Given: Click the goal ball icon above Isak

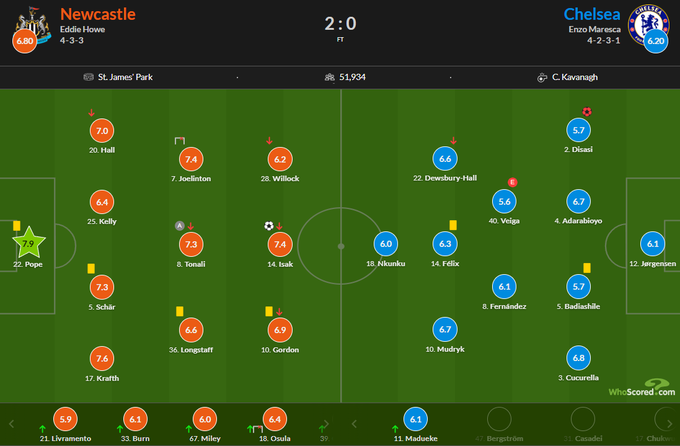Looking at the screenshot, I should point(269,226).
